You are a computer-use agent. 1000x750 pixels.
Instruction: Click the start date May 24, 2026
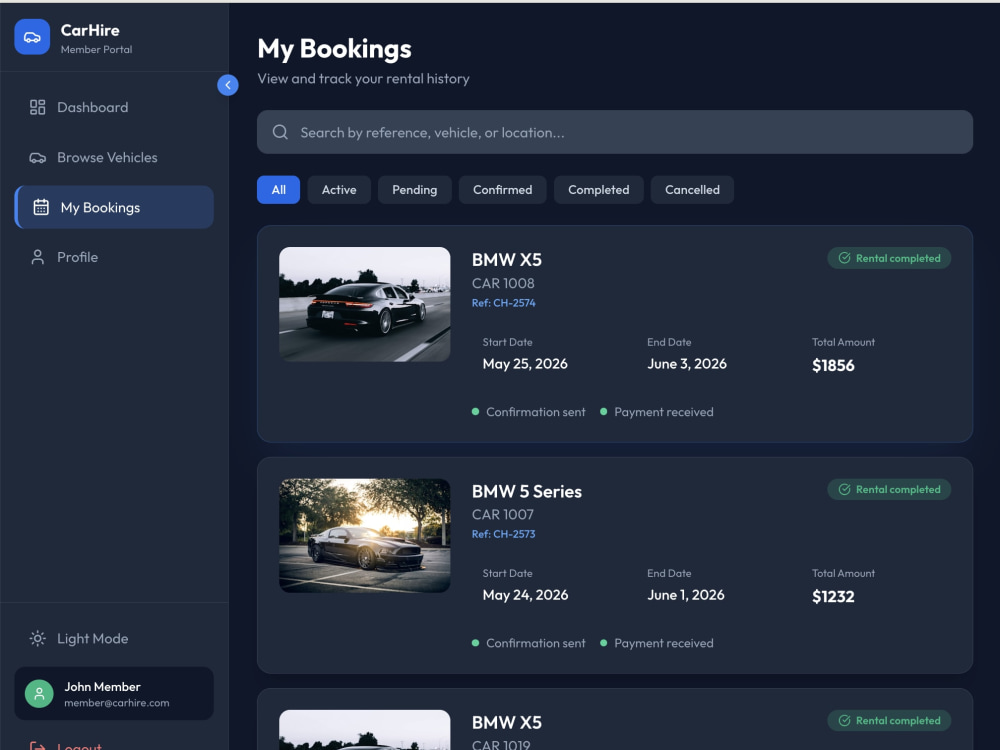(525, 596)
